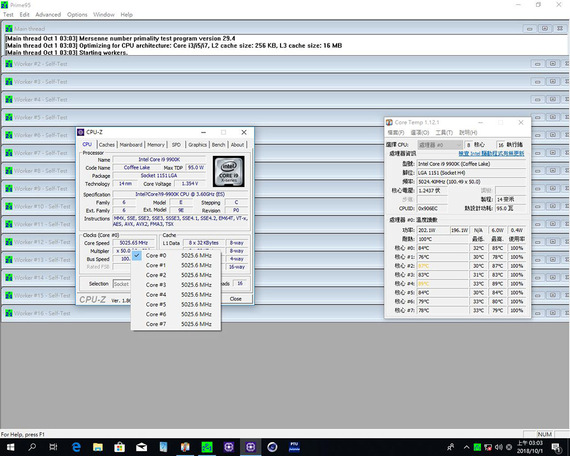The image size is (570, 456).
Task: Open the notification center icon
Action: tap(556, 447)
